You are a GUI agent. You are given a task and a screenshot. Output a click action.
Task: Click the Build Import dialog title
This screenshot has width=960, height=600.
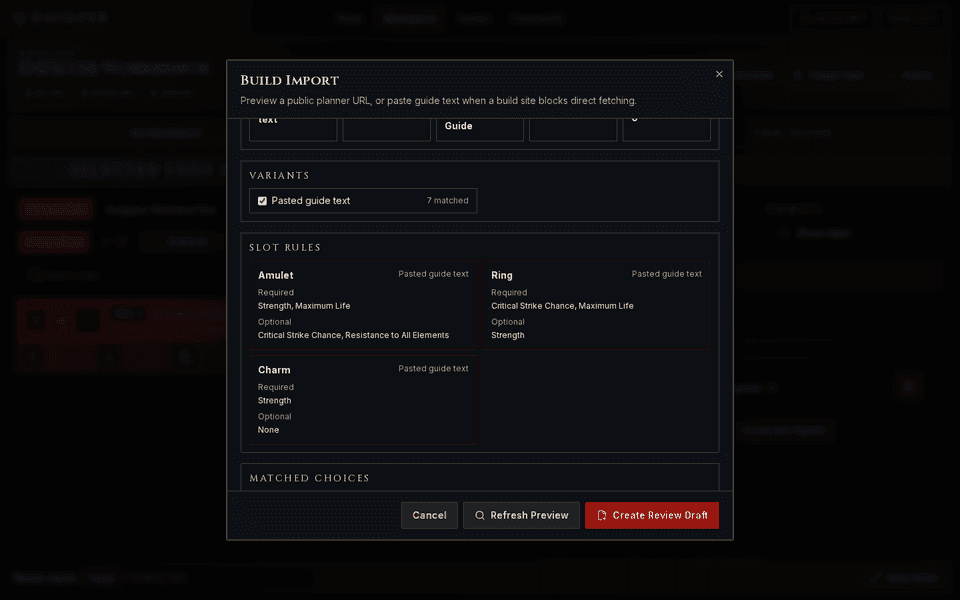coord(289,80)
